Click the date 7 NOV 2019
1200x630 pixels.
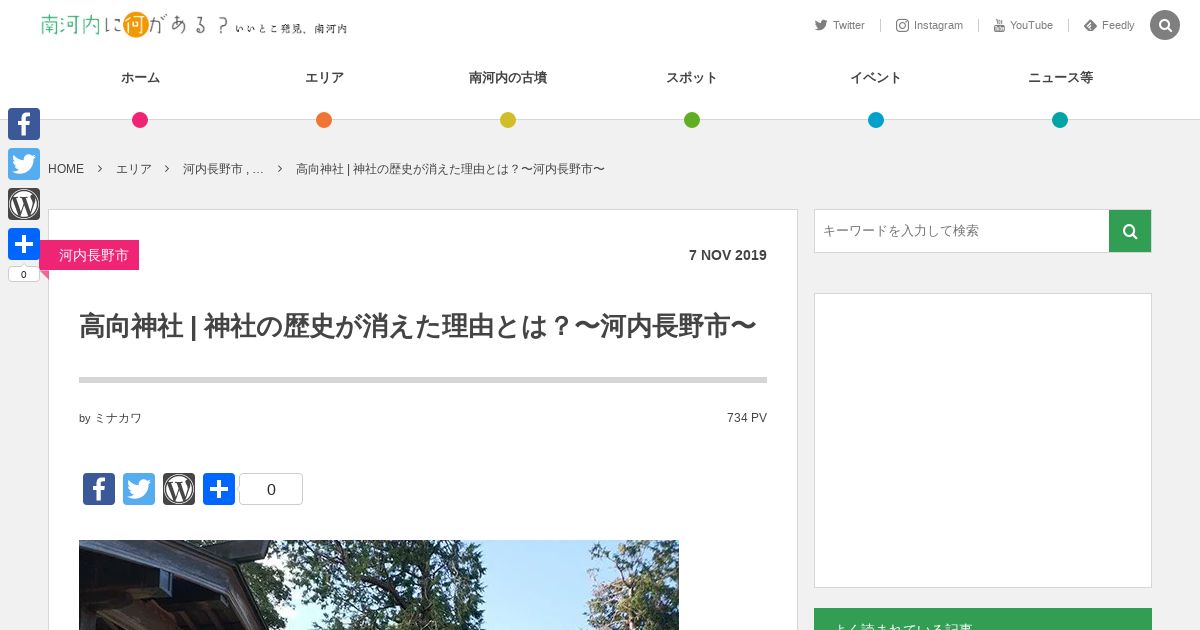pyautogui.click(x=728, y=255)
